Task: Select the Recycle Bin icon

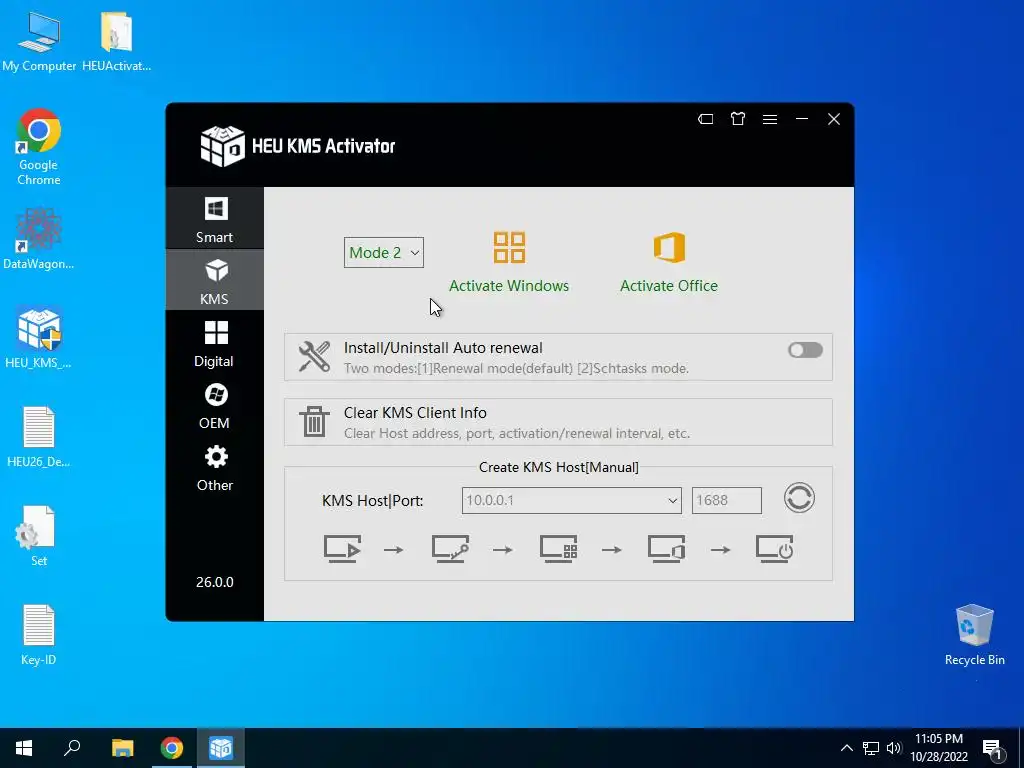Action: click(x=974, y=635)
